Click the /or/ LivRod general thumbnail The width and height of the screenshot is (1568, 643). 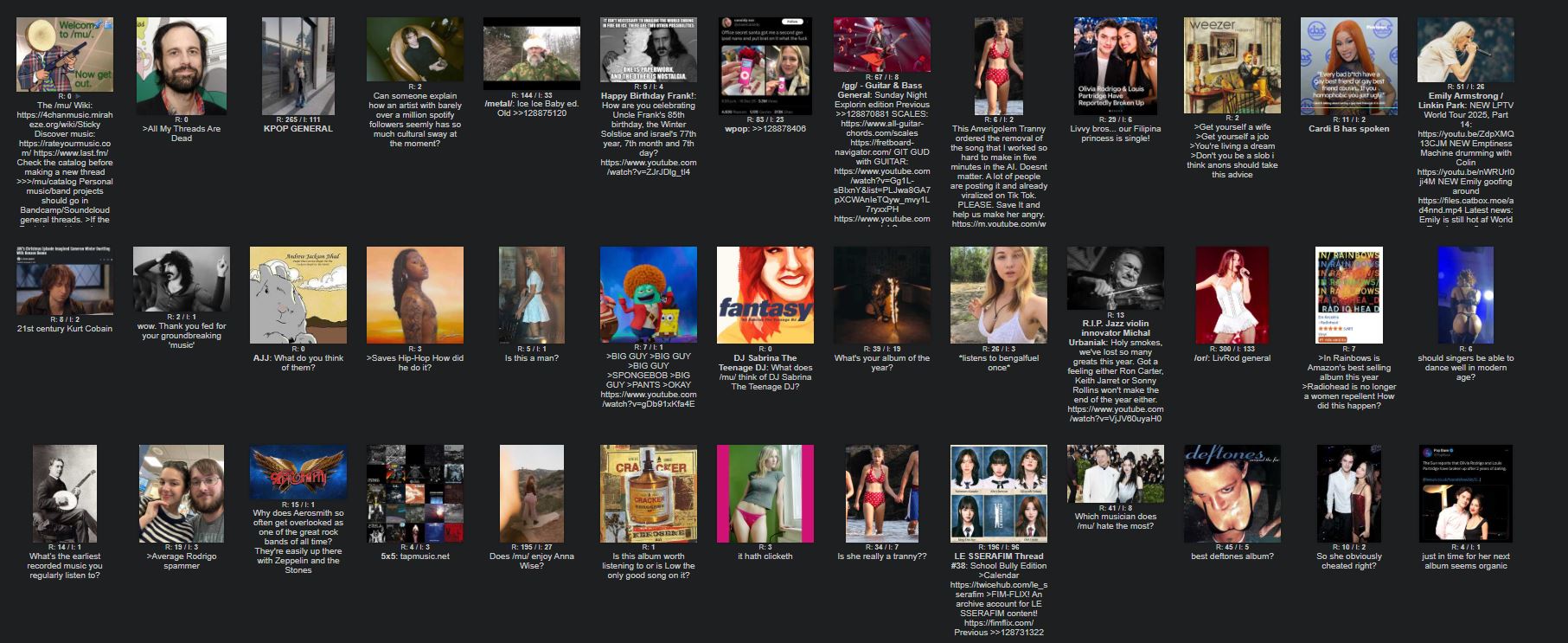1232,295
